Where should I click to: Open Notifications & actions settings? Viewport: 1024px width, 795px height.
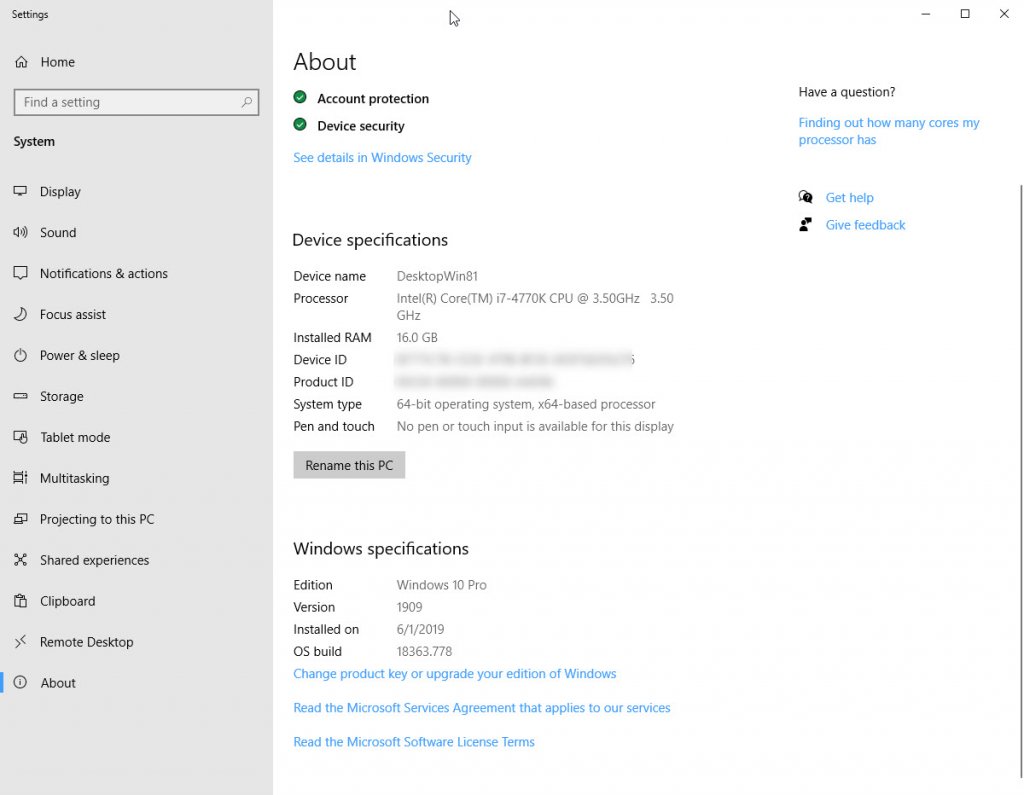pos(136,273)
